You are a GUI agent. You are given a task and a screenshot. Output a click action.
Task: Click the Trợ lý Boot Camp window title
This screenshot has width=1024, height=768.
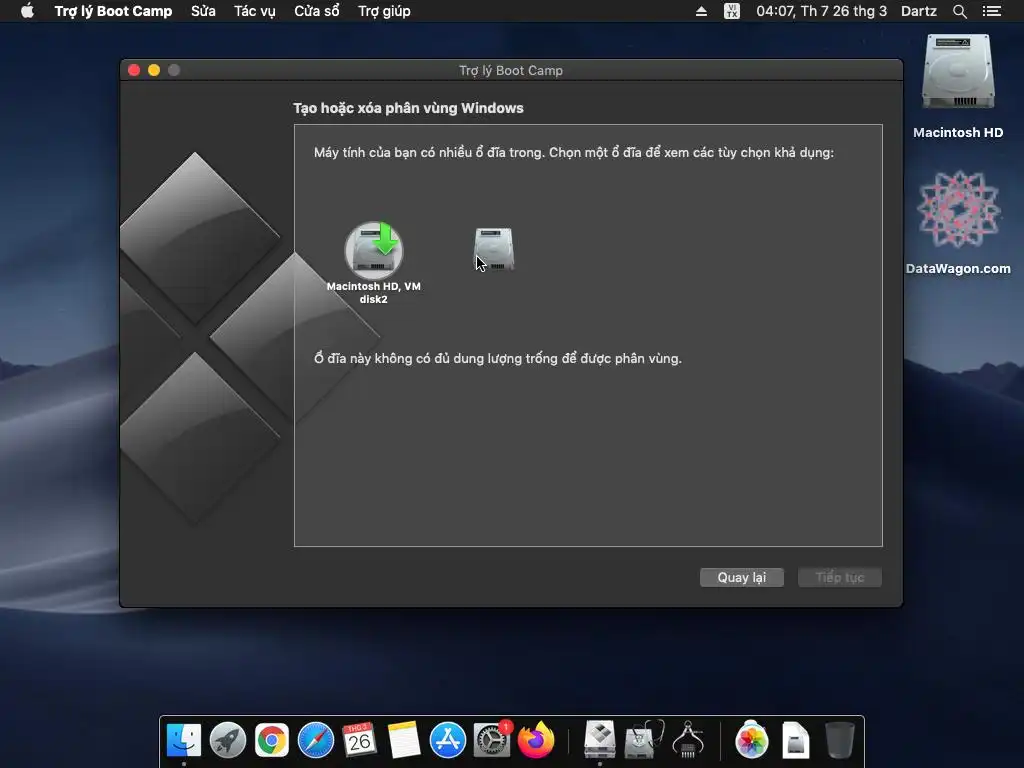pyautogui.click(x=511, y=71)
